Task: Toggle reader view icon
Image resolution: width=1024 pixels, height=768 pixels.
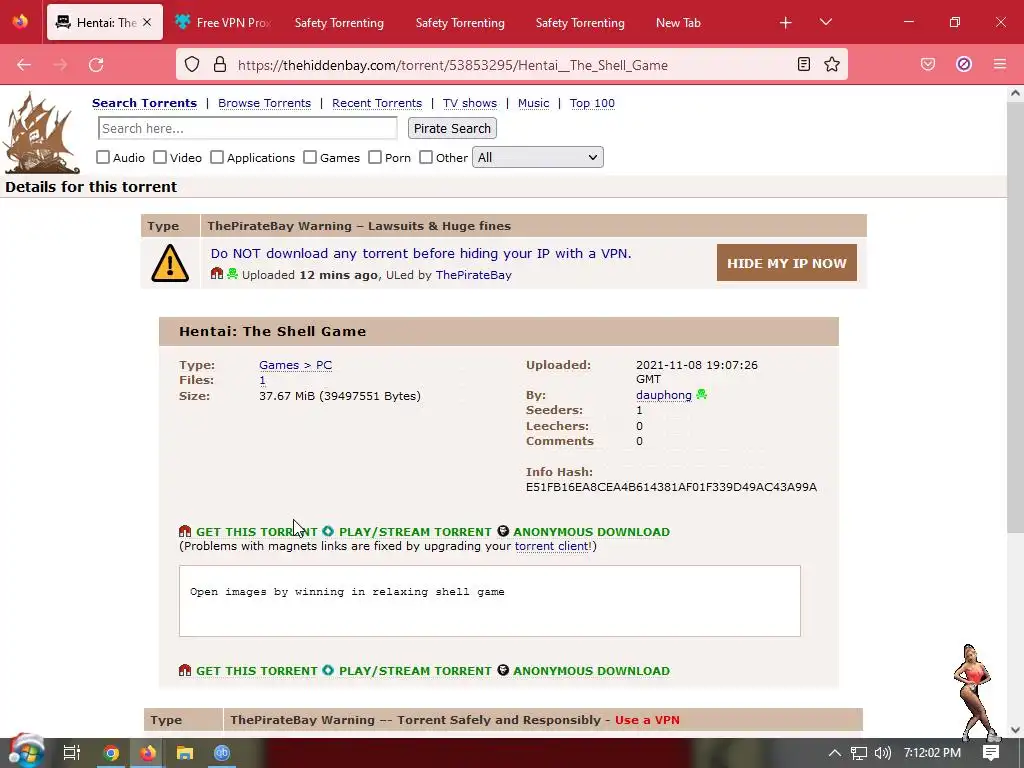Action: click(804, 64)
